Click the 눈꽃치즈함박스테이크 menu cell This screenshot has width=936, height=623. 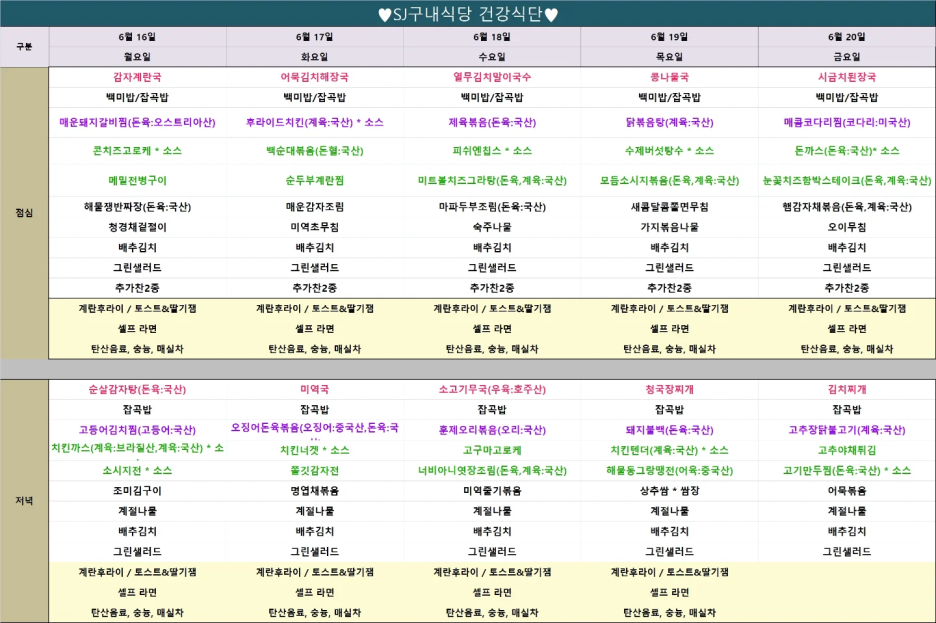(846, 181)
